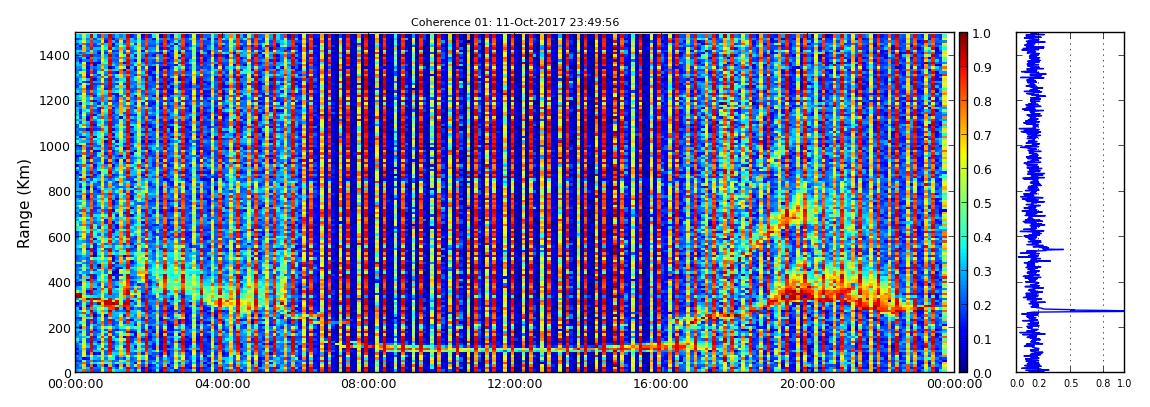The height and width of the screenshot is (407, 1150).
Task: Click the colorbar 0.3 label
Action: click(982, 271)
